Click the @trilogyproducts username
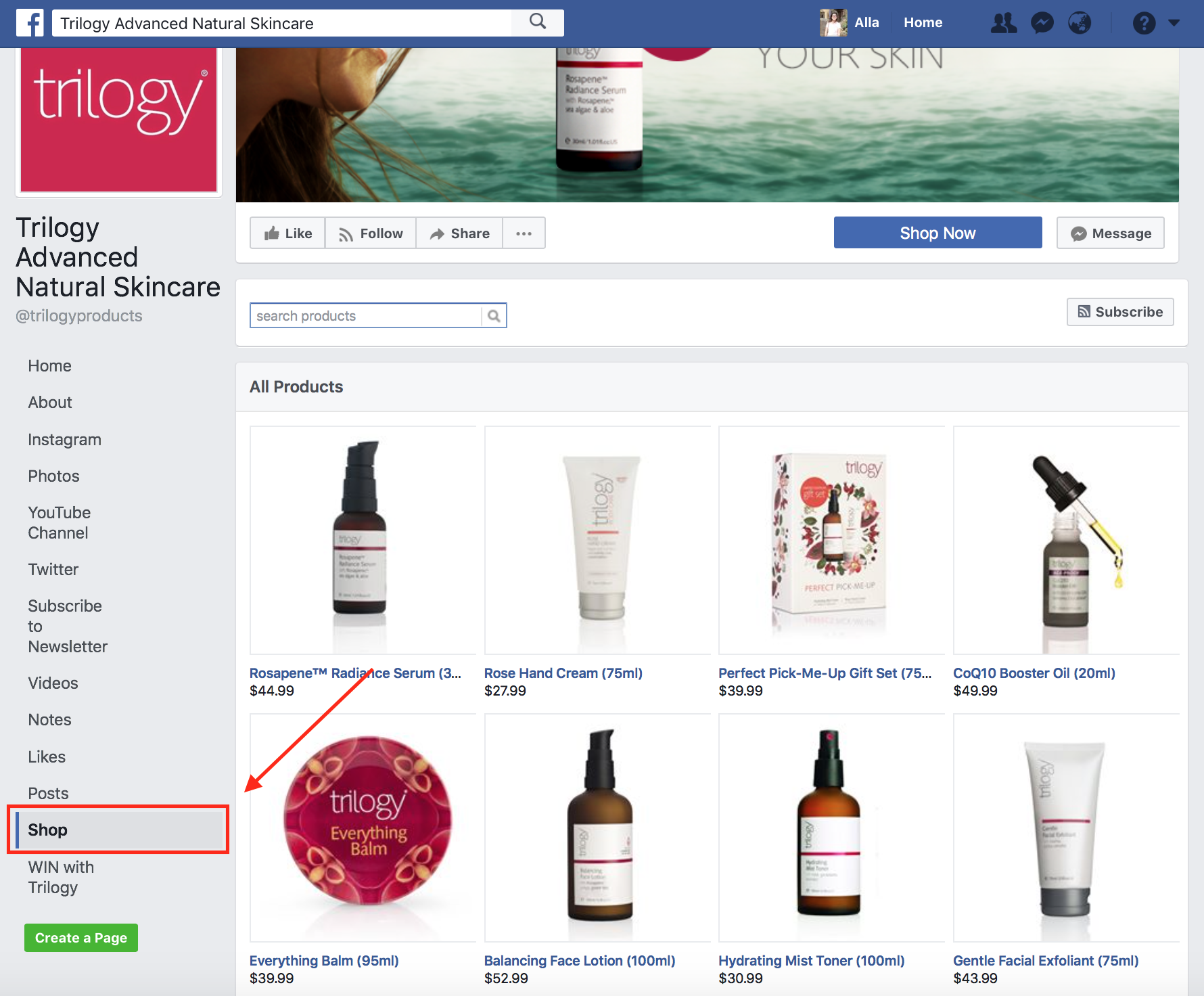 coord(79,316)
